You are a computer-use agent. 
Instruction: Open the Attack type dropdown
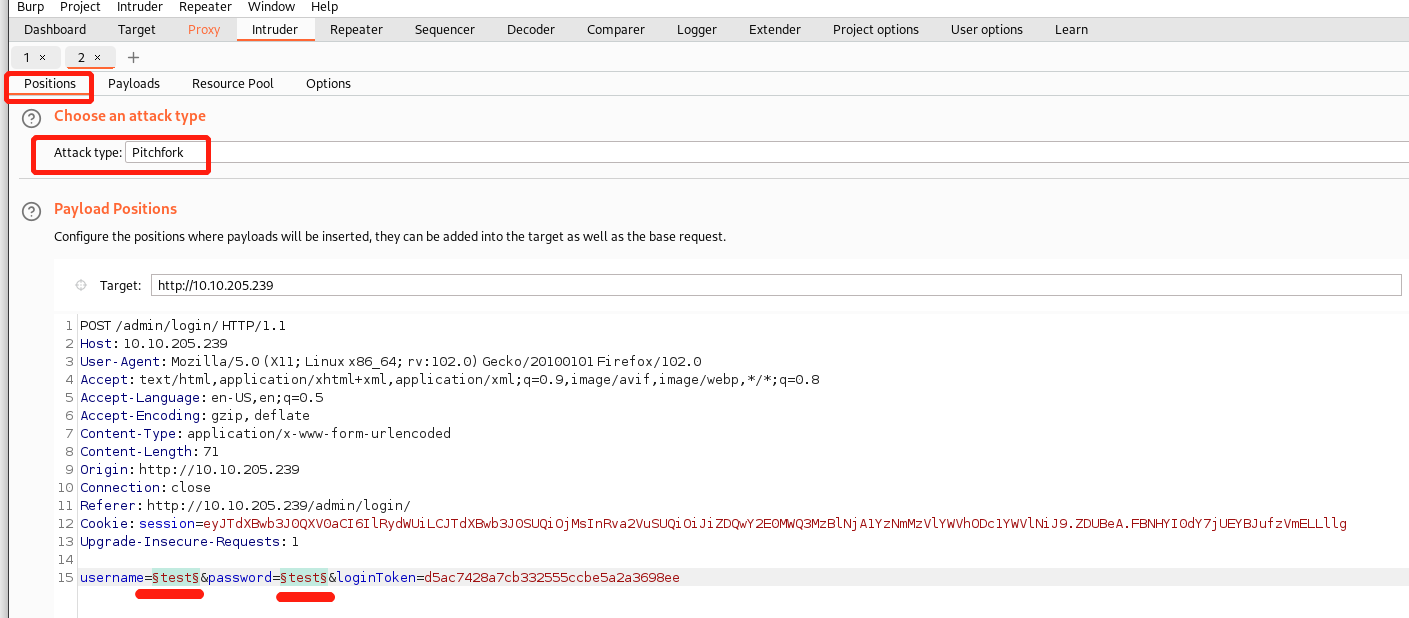click(166, 153)
